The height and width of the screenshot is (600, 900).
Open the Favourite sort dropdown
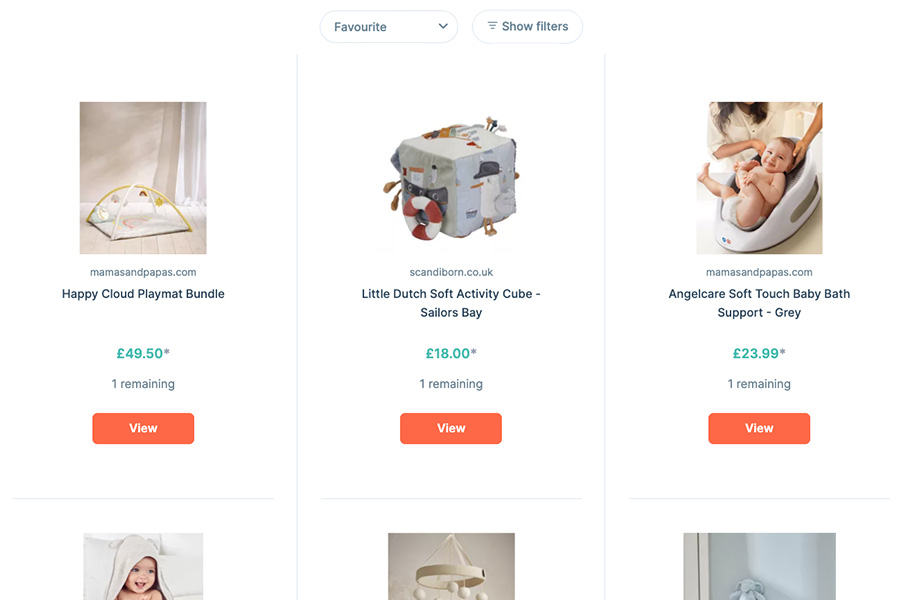tap(388, 27)
